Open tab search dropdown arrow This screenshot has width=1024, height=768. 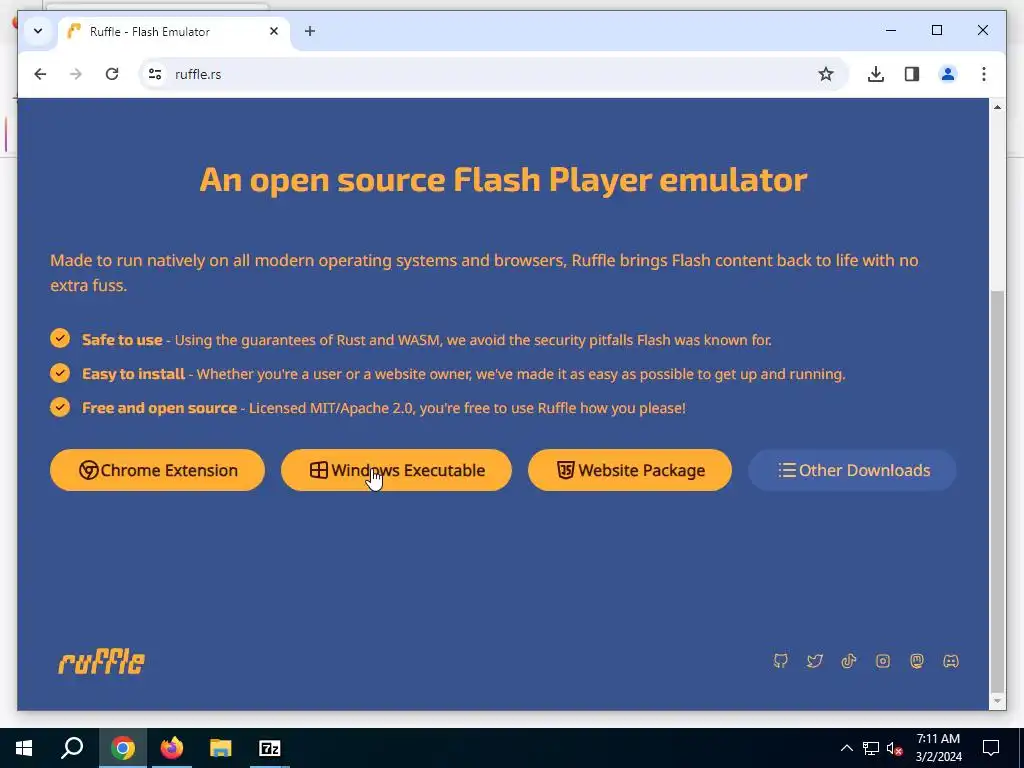click(x=38, y=31)
